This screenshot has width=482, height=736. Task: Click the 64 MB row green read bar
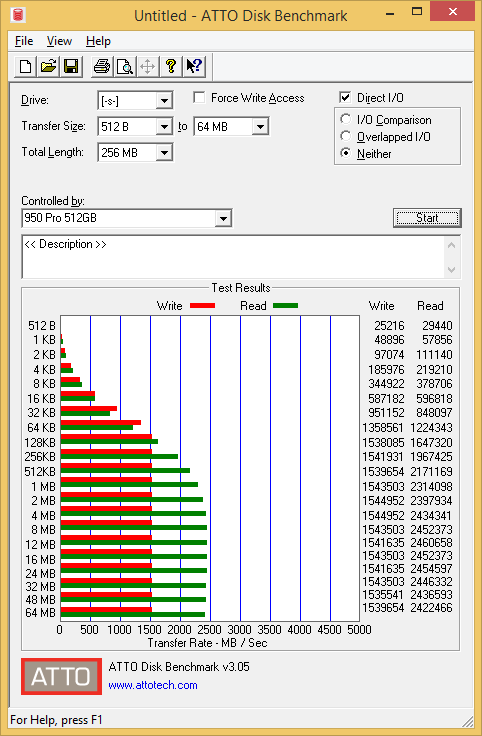pyautogui.click(x=133, y=614)
